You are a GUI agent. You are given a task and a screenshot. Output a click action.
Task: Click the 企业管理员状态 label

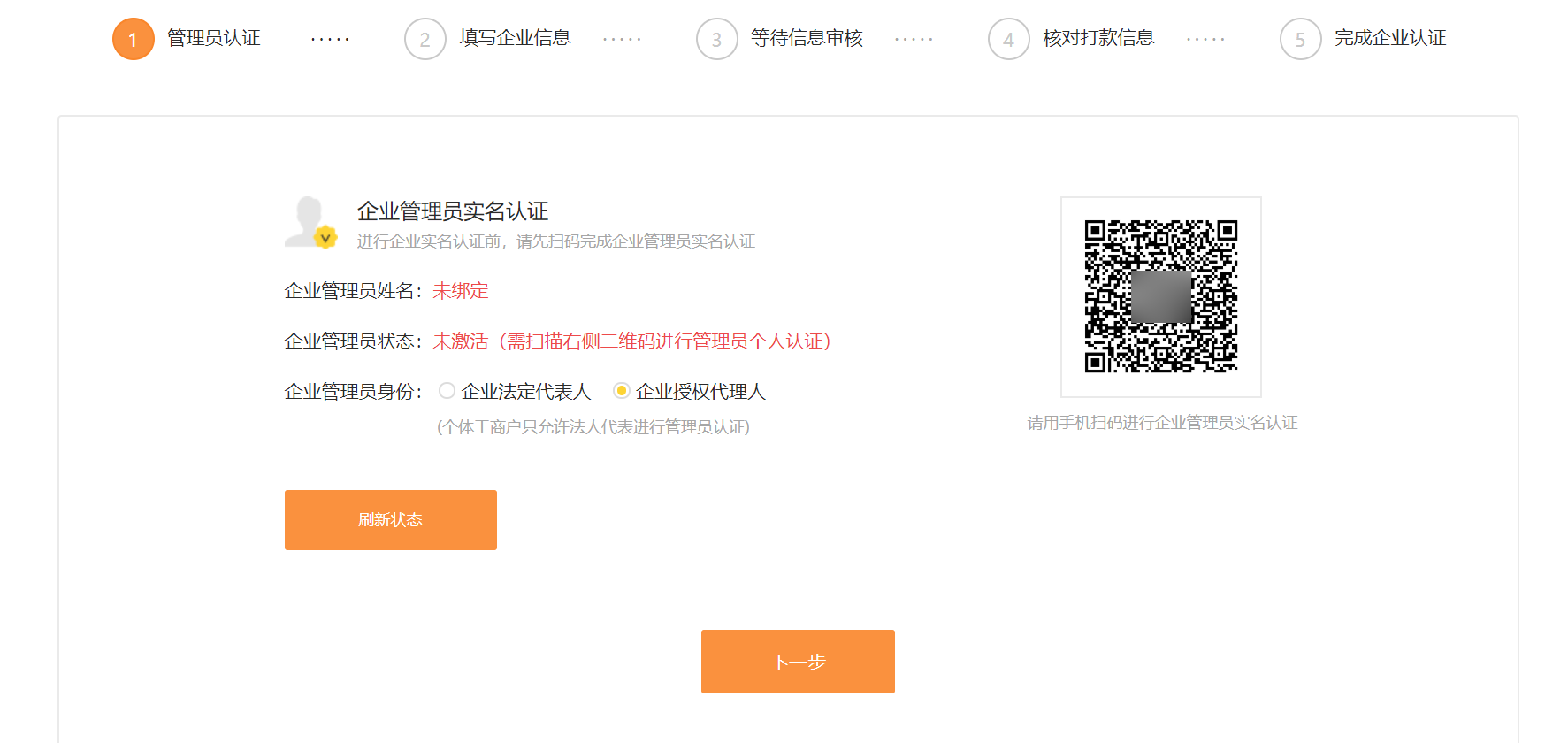click(x=355, y=341)
